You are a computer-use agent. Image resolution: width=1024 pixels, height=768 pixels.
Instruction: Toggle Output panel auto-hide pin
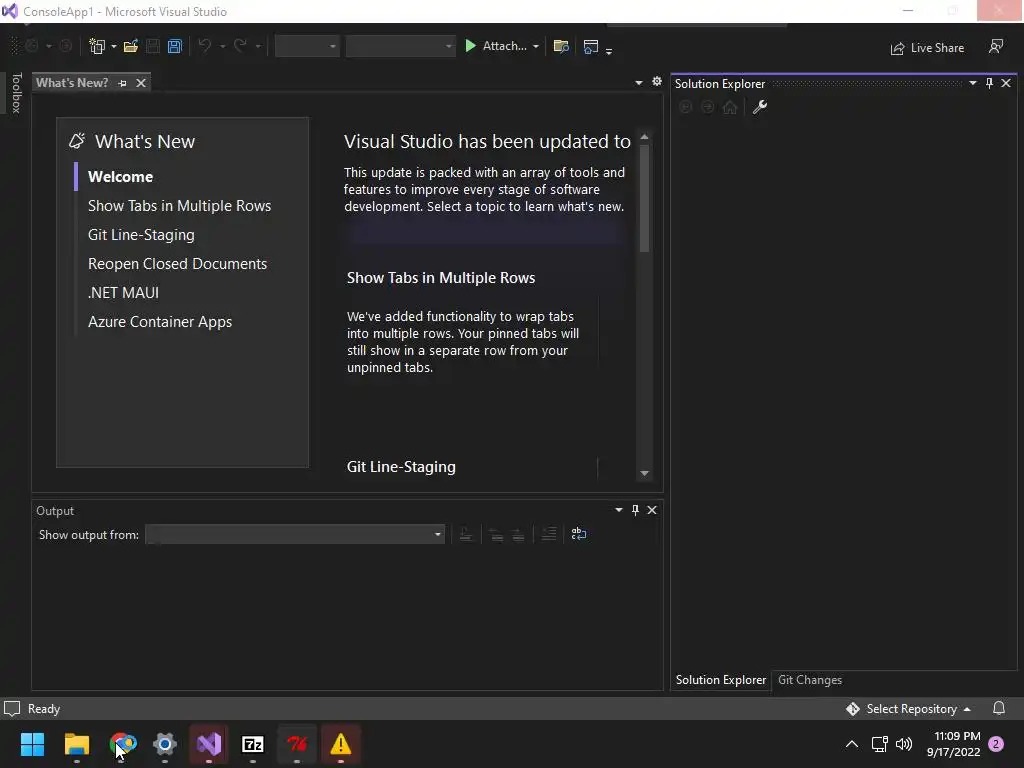tap(635, 510)
